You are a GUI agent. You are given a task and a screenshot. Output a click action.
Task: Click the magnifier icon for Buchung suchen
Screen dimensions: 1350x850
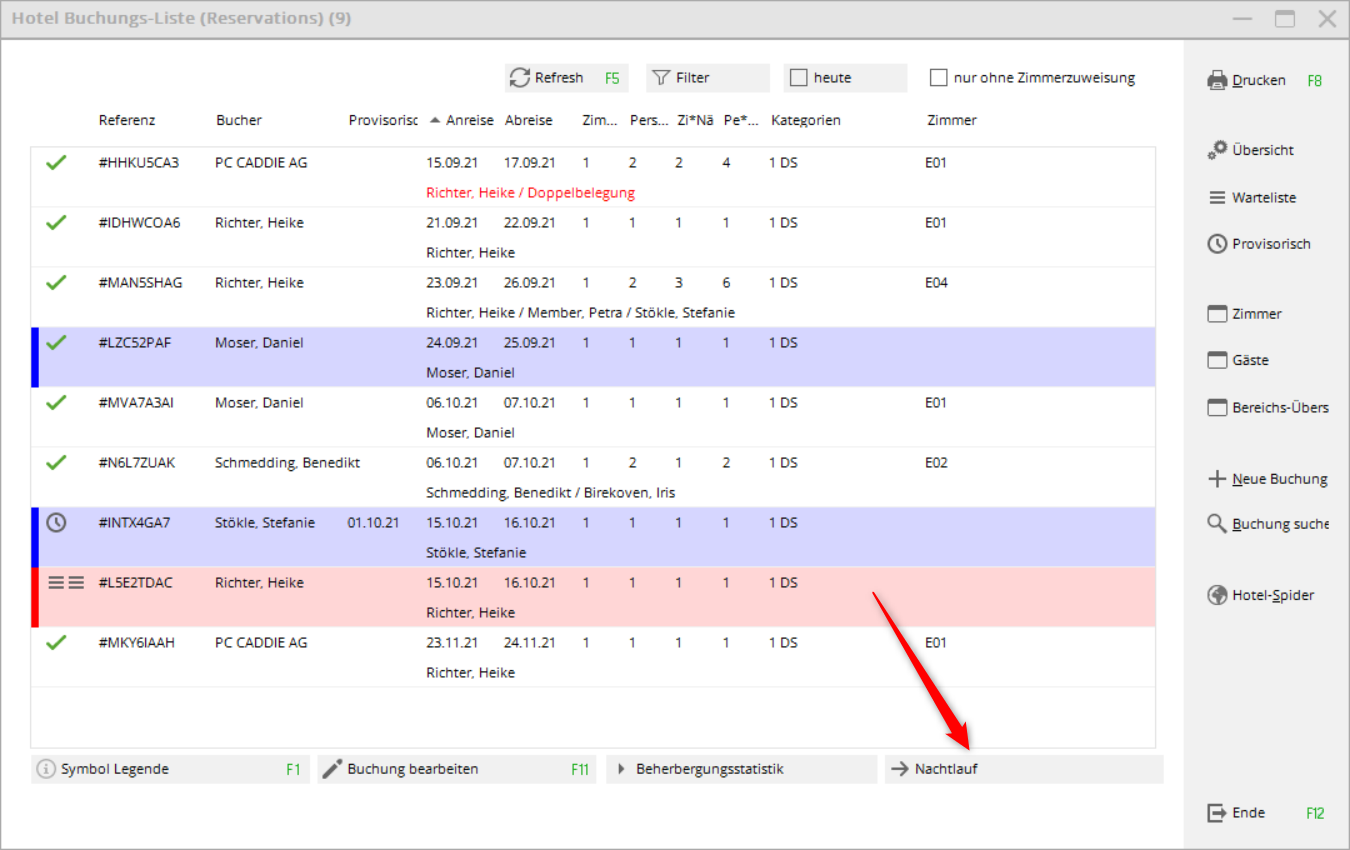pos(1217,524)
